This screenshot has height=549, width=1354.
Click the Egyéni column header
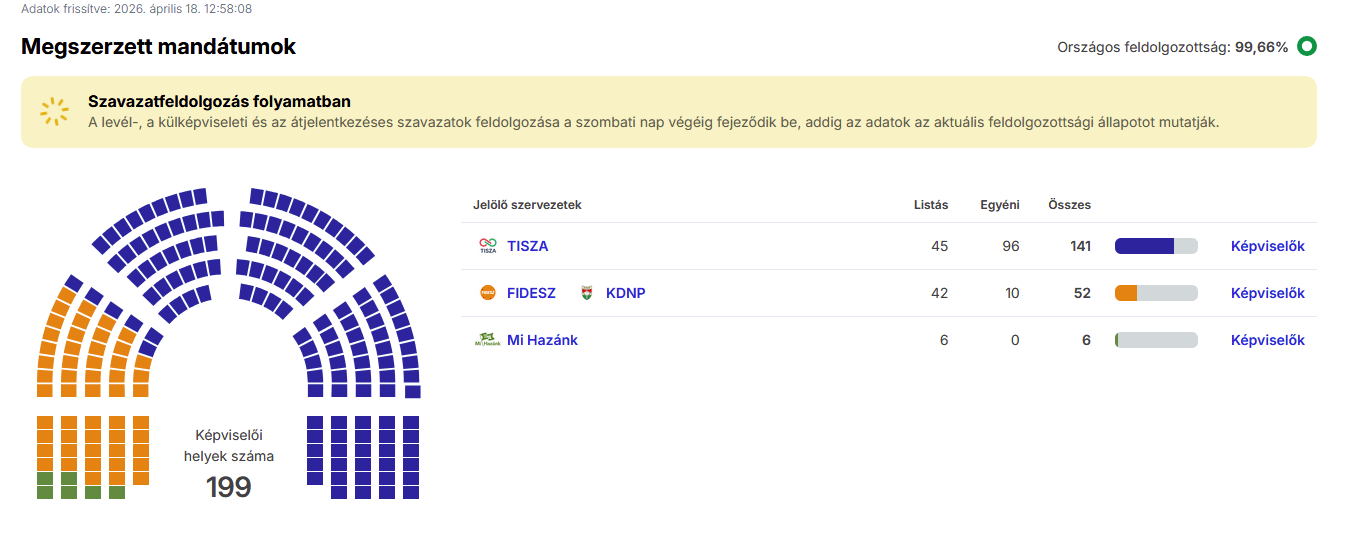[x=1000, y=205]
